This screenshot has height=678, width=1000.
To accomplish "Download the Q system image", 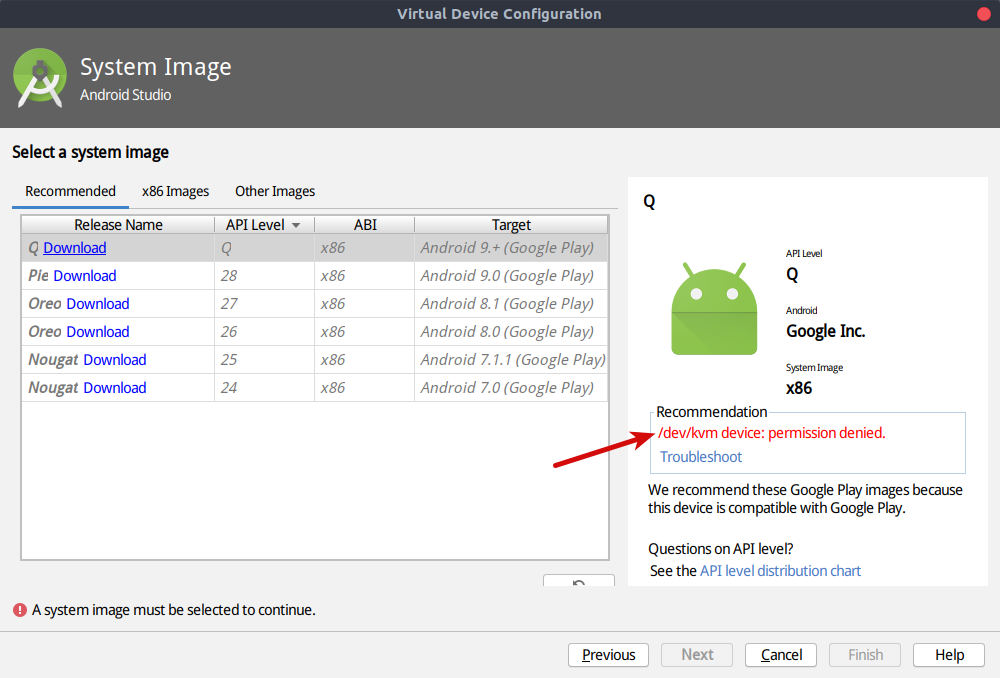I will (75, 248).
